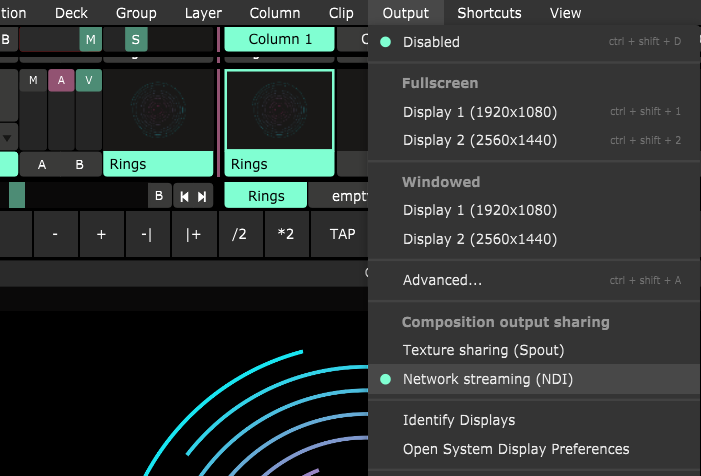Screen dimensions: 701x476
Task: Click the green crossfader handle
Action: point(17,195)
